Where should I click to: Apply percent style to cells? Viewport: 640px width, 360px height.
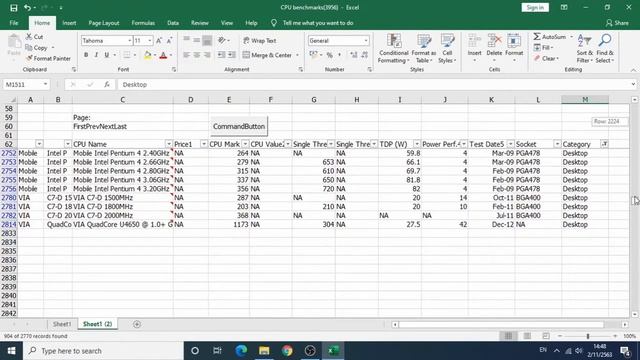329,55
